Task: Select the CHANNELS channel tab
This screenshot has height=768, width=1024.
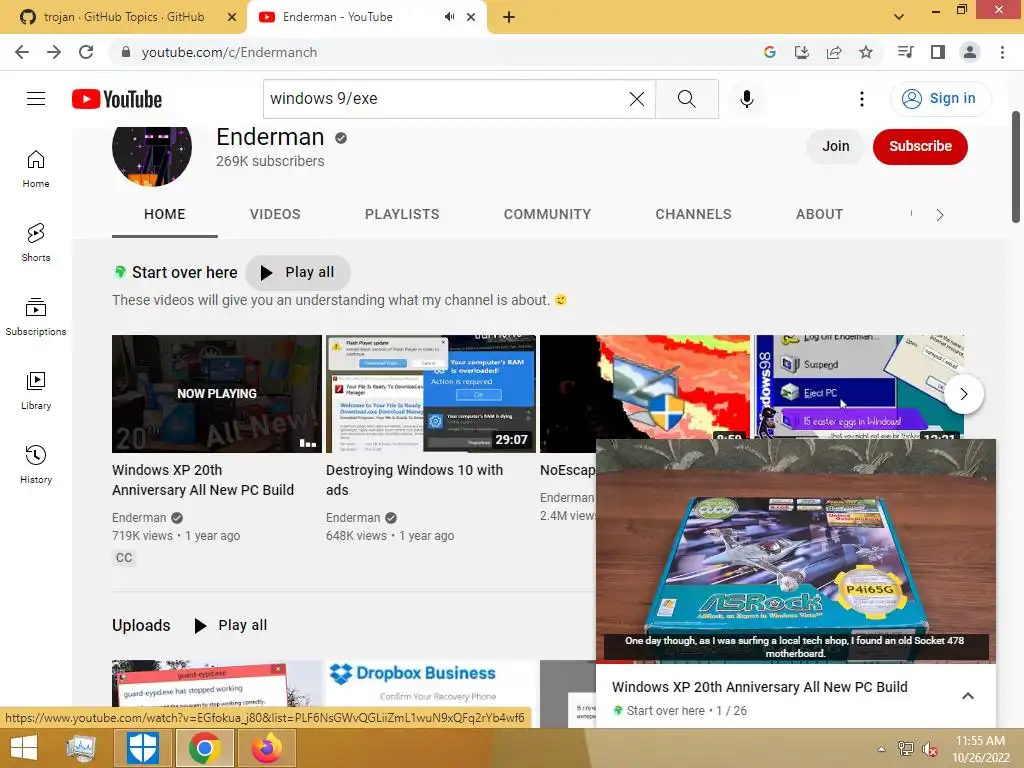Action: pos(694,214)
